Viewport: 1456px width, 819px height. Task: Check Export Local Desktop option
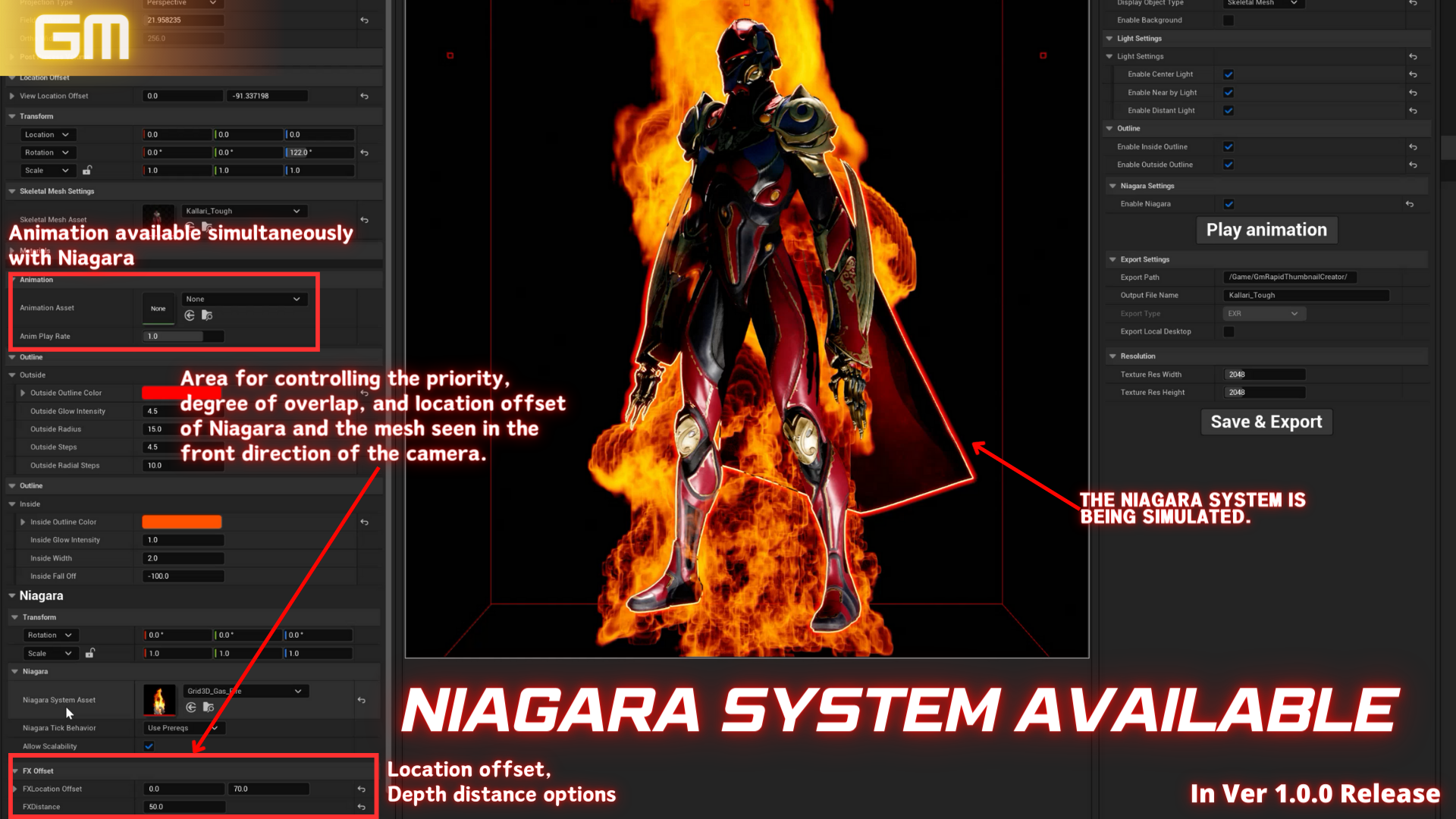pos(1228,331)
